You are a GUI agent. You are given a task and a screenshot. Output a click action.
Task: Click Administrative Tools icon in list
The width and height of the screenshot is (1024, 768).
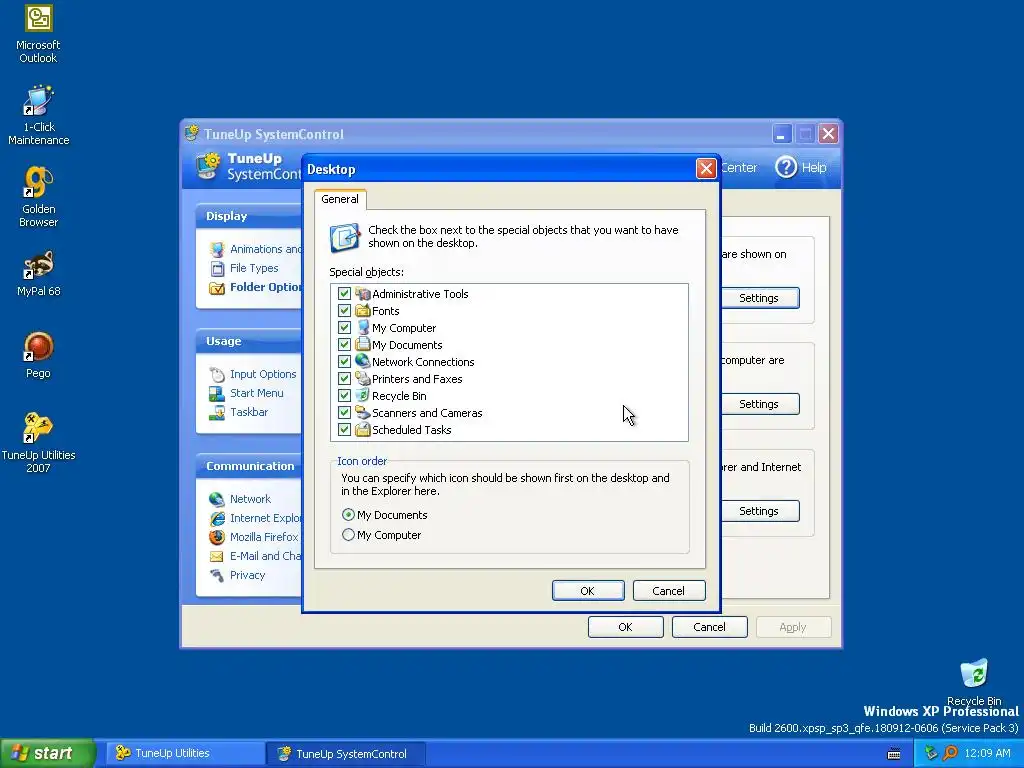(362, 294)
